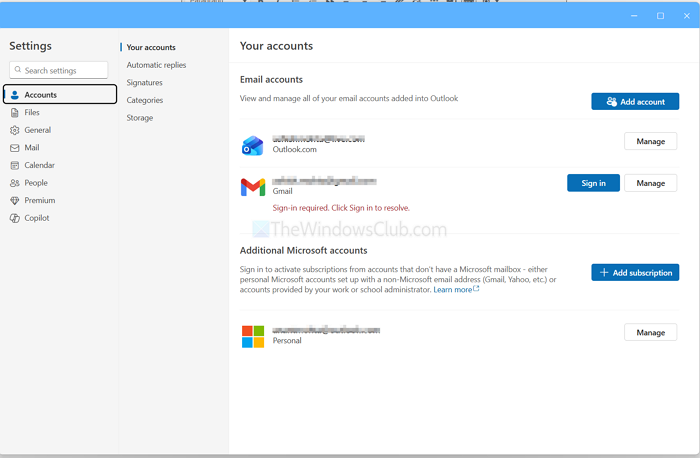This screenshot has width=700, height=458.
Task: Click the Accounts person icon
Action: (15, 95)
